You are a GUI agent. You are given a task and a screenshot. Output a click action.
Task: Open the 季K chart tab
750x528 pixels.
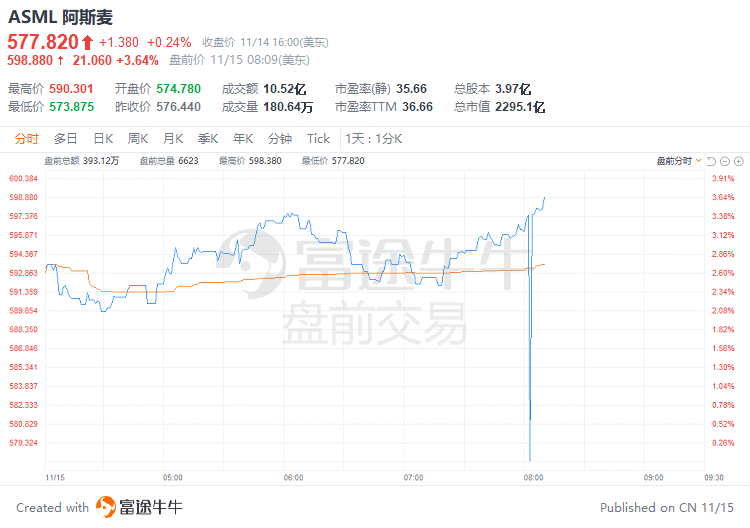(208, 139)
